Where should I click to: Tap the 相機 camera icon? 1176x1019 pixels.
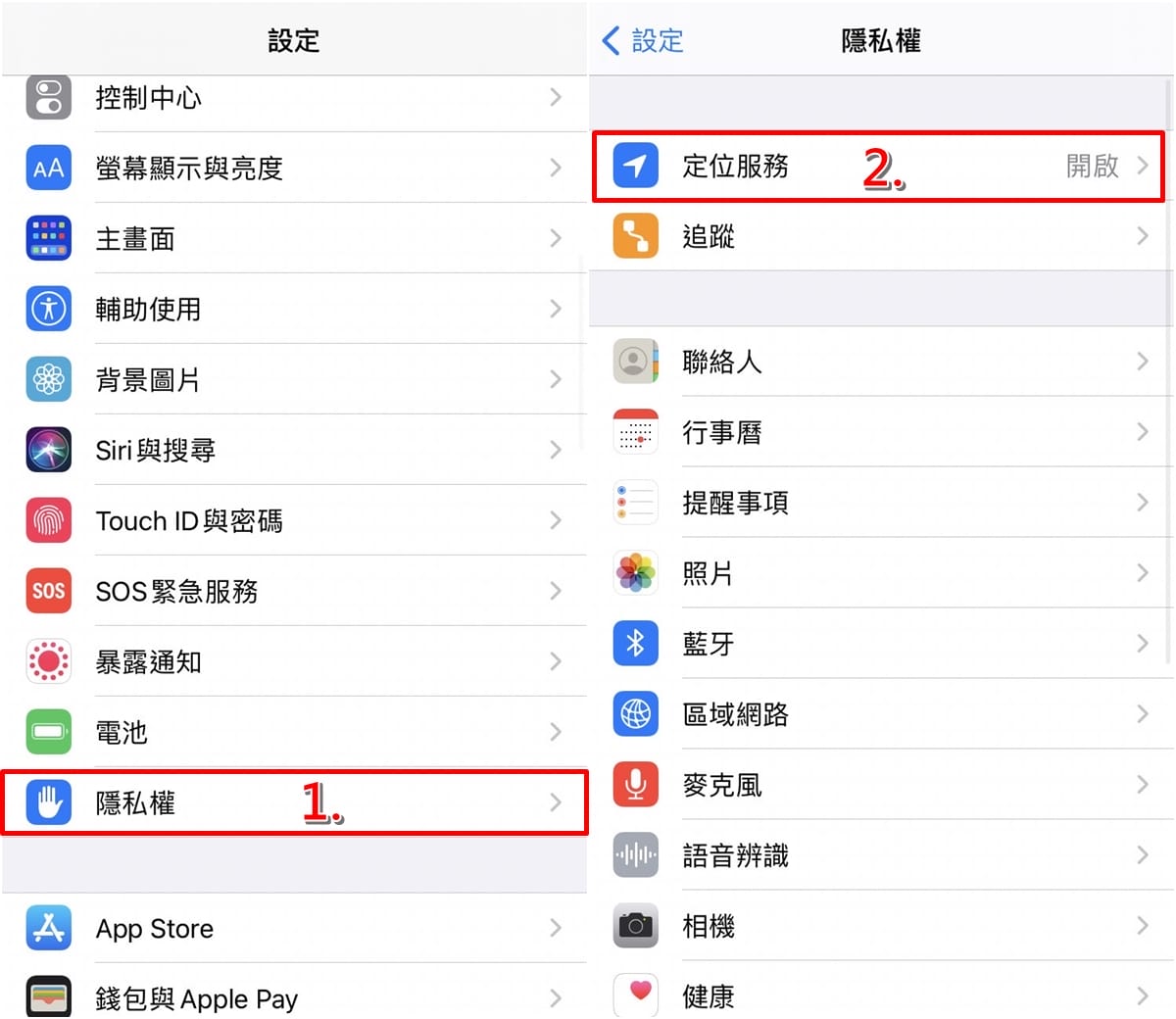[x=635, y=926]
